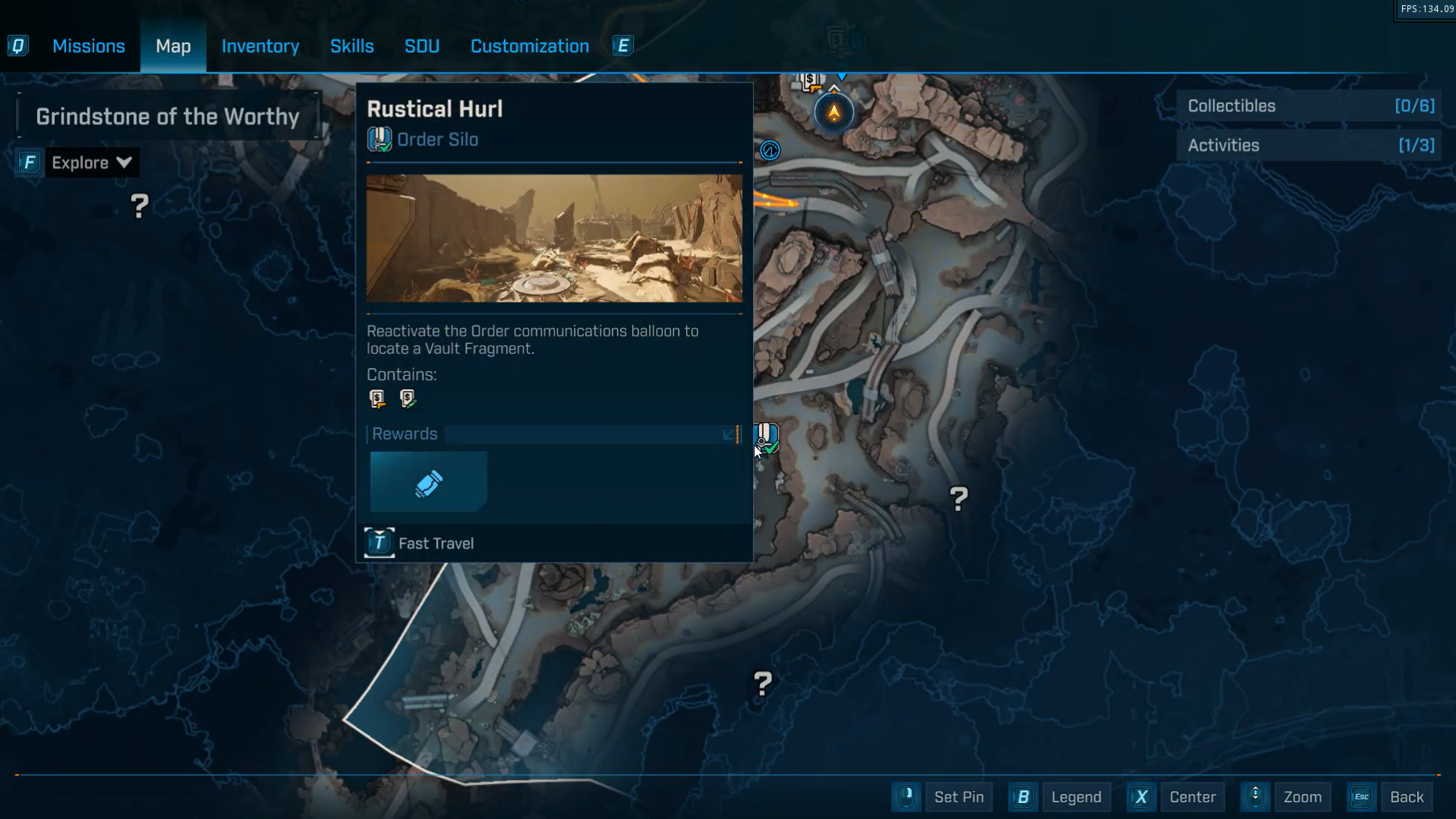Click the question mark right of the canyon
Viewport: 1456px width, 819px height.
958,499
